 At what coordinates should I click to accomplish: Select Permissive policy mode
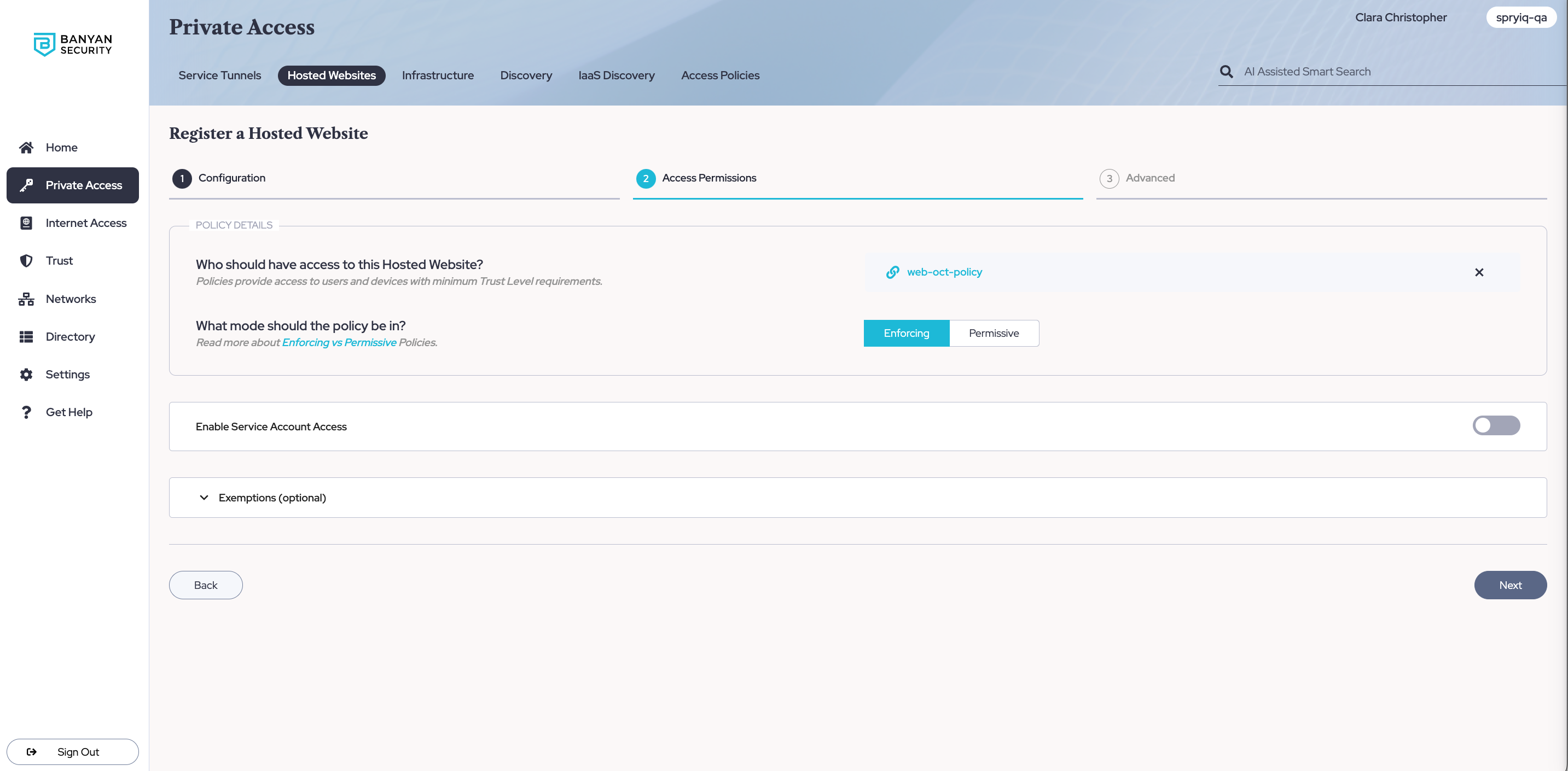click(994, 333)
